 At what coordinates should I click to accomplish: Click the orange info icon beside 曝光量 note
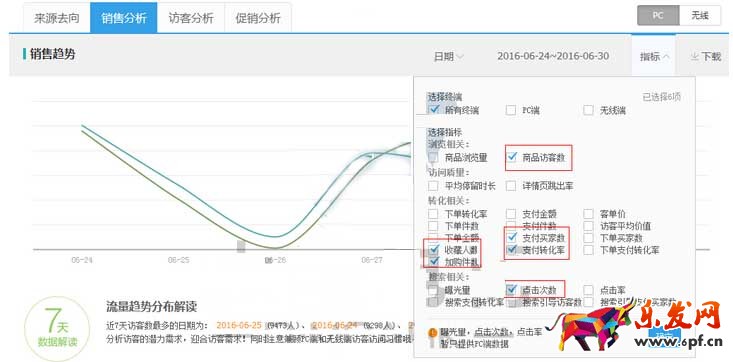pyautogui.click(x=433, y=333)
